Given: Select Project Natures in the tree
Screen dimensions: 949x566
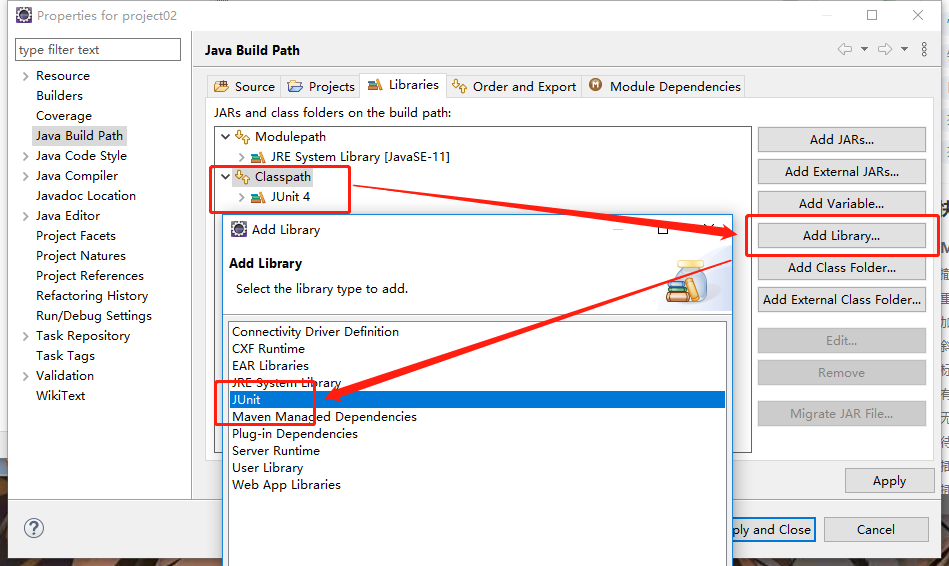Looking at the screenshot, I should click(x=80, y=255).
